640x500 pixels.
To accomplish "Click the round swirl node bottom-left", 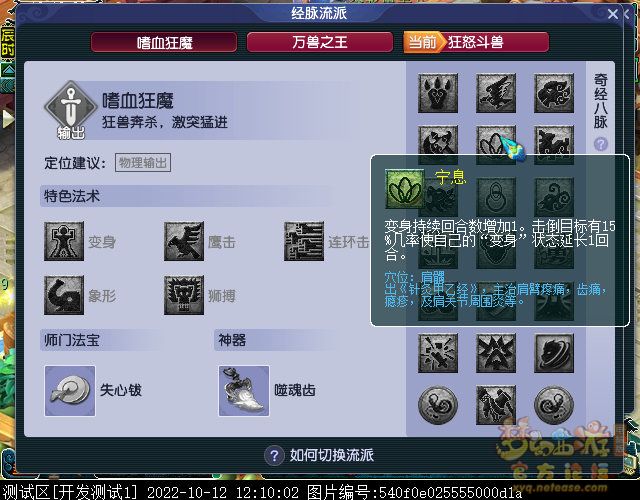I will pos(438,405).
